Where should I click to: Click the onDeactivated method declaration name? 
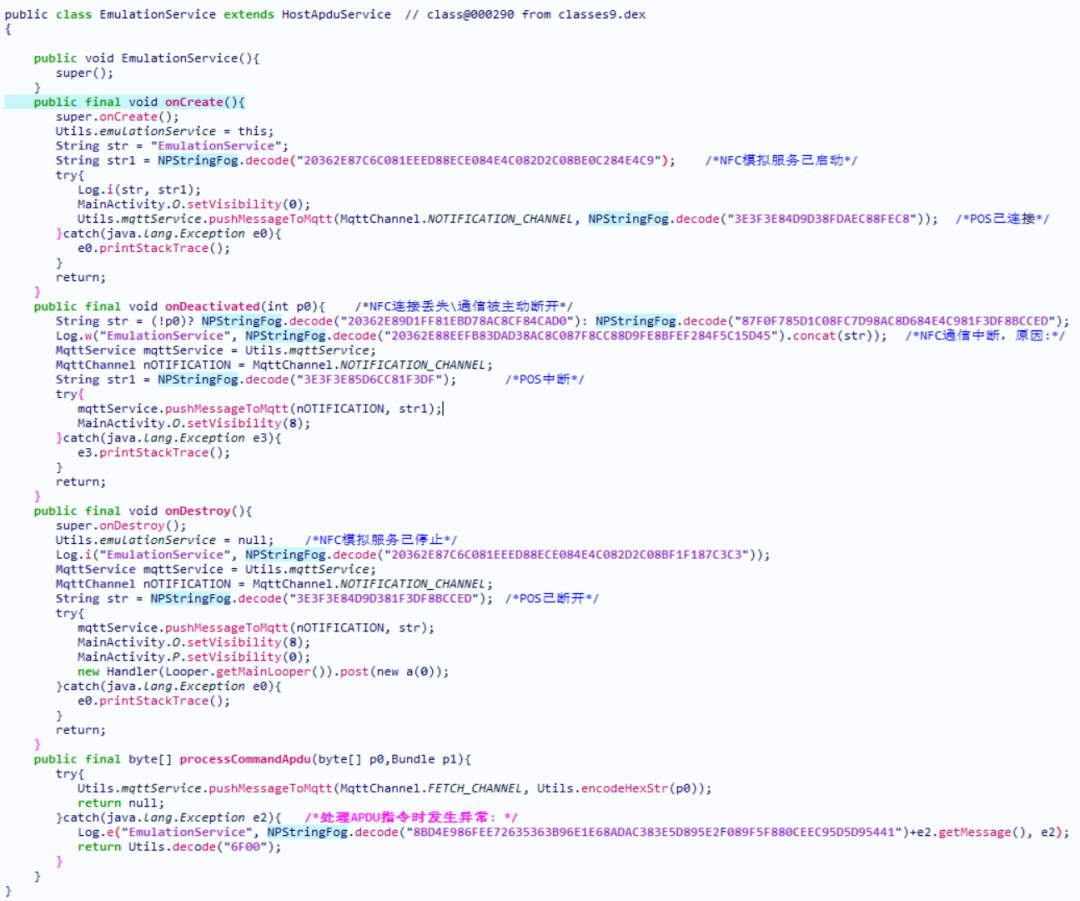click(214, 306)
